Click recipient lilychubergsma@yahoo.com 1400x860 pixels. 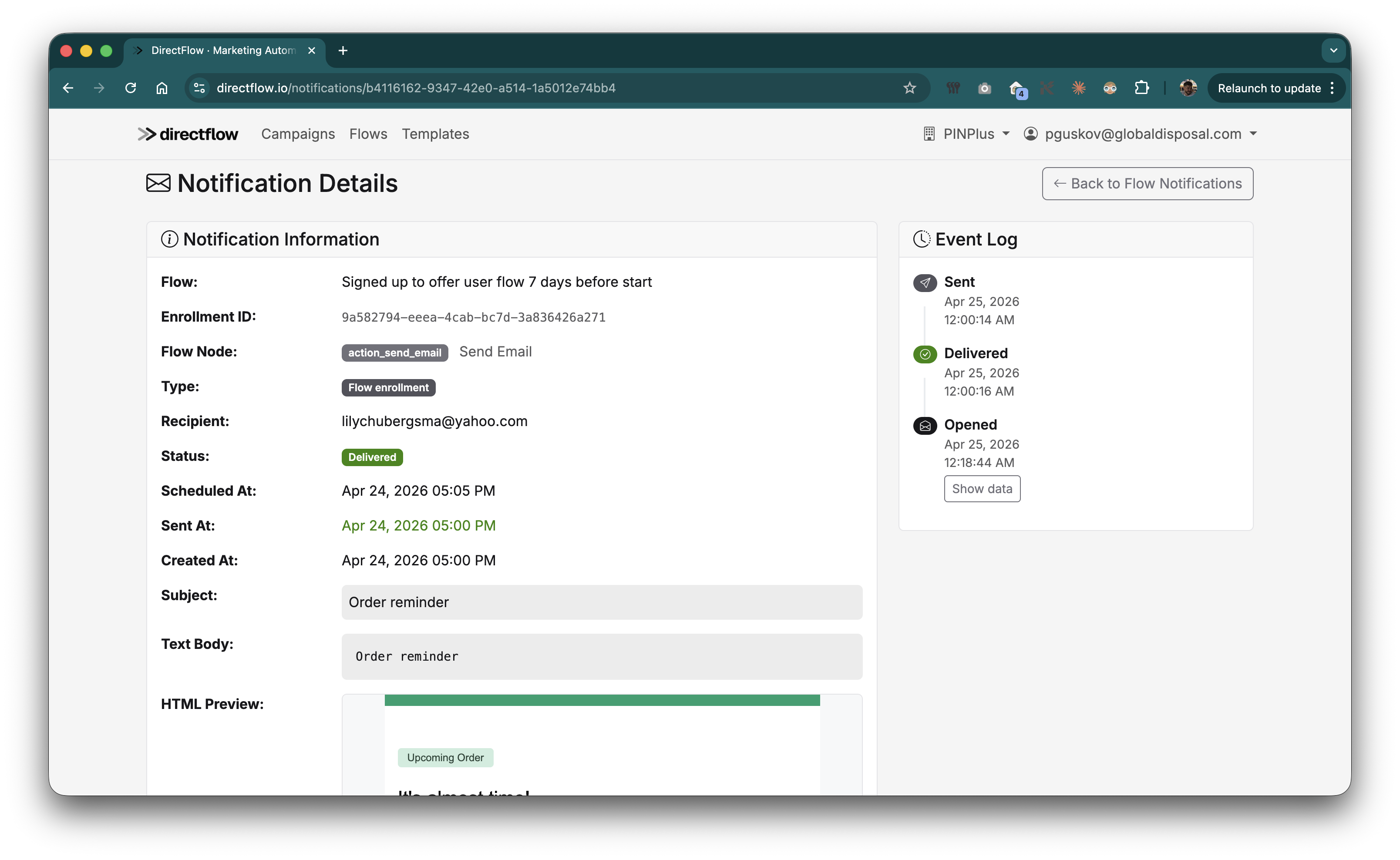434,421
